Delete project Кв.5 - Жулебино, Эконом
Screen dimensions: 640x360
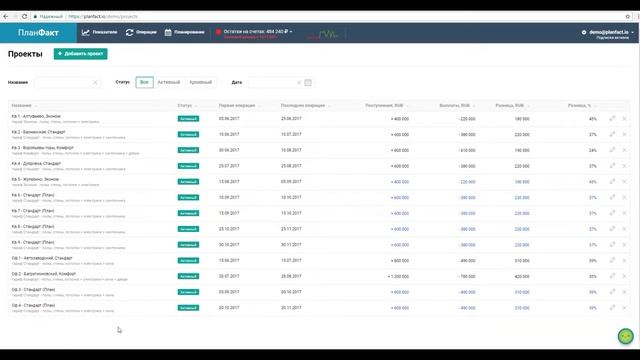pyautogui.click(x=624, y=182)
